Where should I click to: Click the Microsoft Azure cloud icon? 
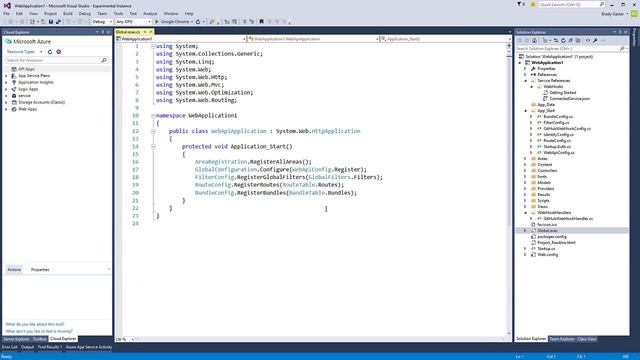pyautogui.click(x=8, y=42)
